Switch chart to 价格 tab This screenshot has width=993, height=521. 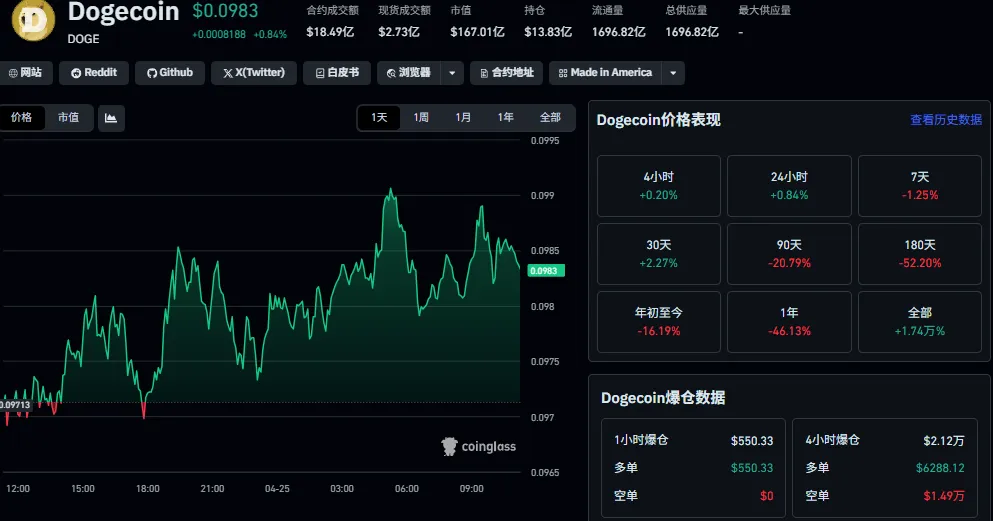click(x=22, y=118)
